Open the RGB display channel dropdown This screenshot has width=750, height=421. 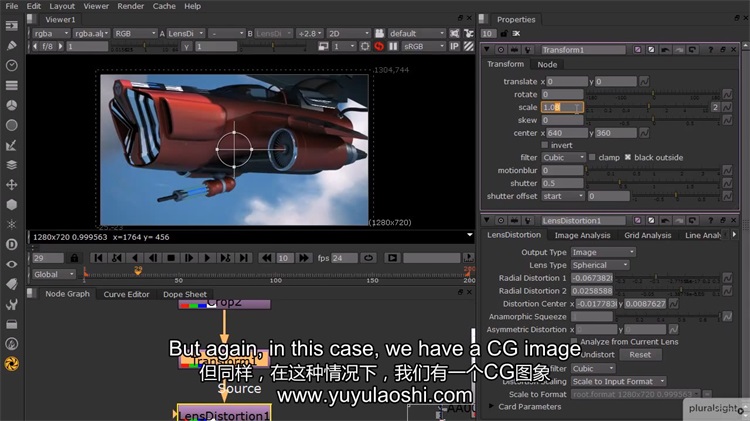pyautogui.click(x=135, y=33)
